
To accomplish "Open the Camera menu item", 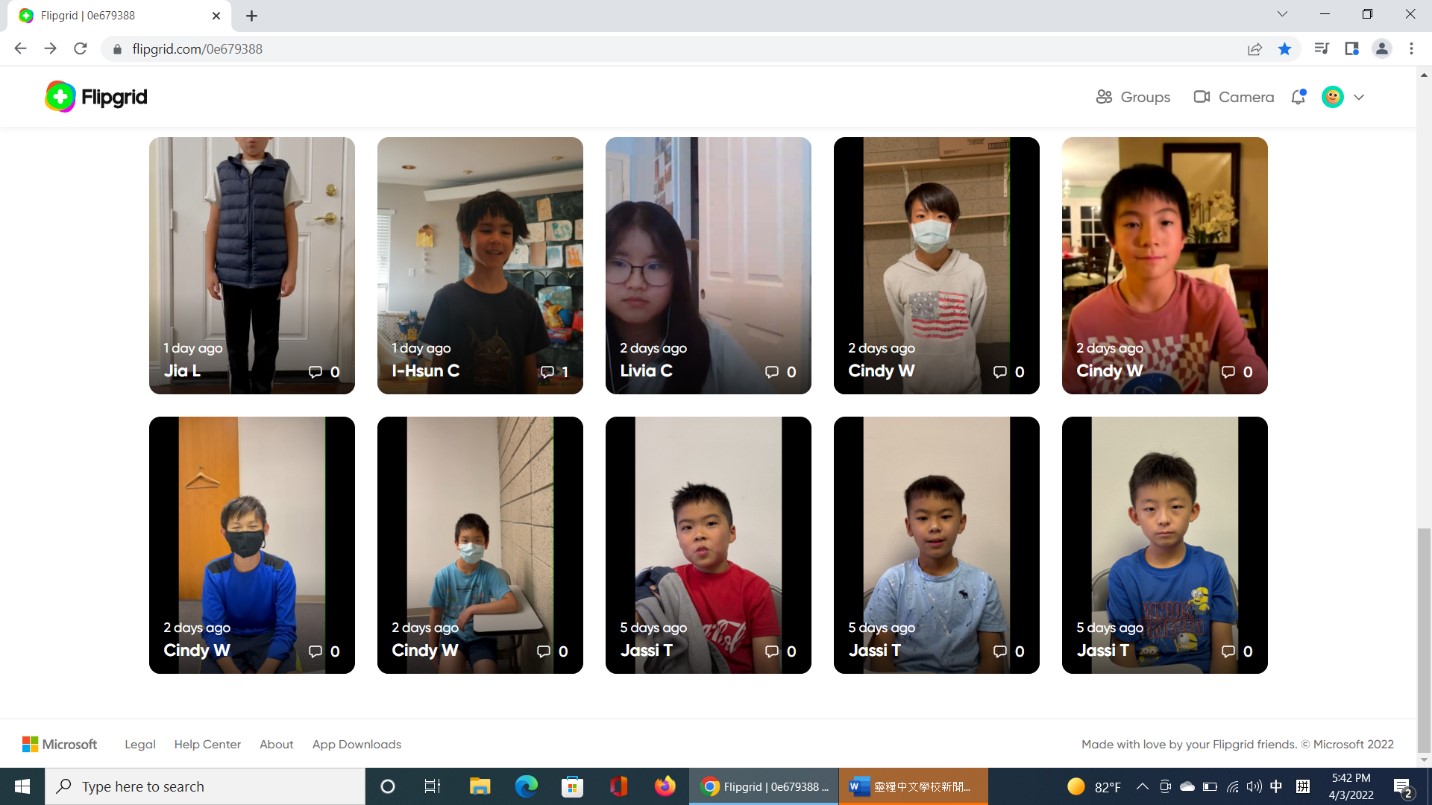I will 1234,97.
